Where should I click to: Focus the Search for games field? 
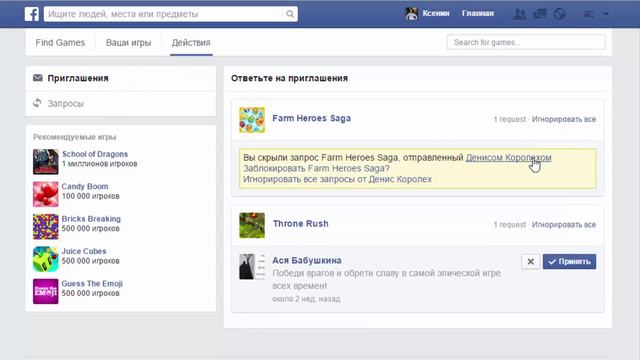coord(526,42)
